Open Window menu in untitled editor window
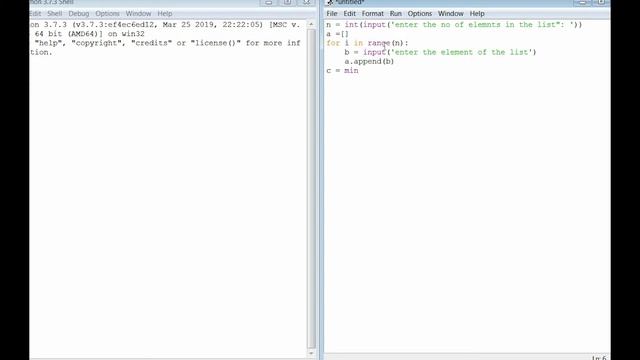This screenshot has height=360, width=640. [451, 13]
